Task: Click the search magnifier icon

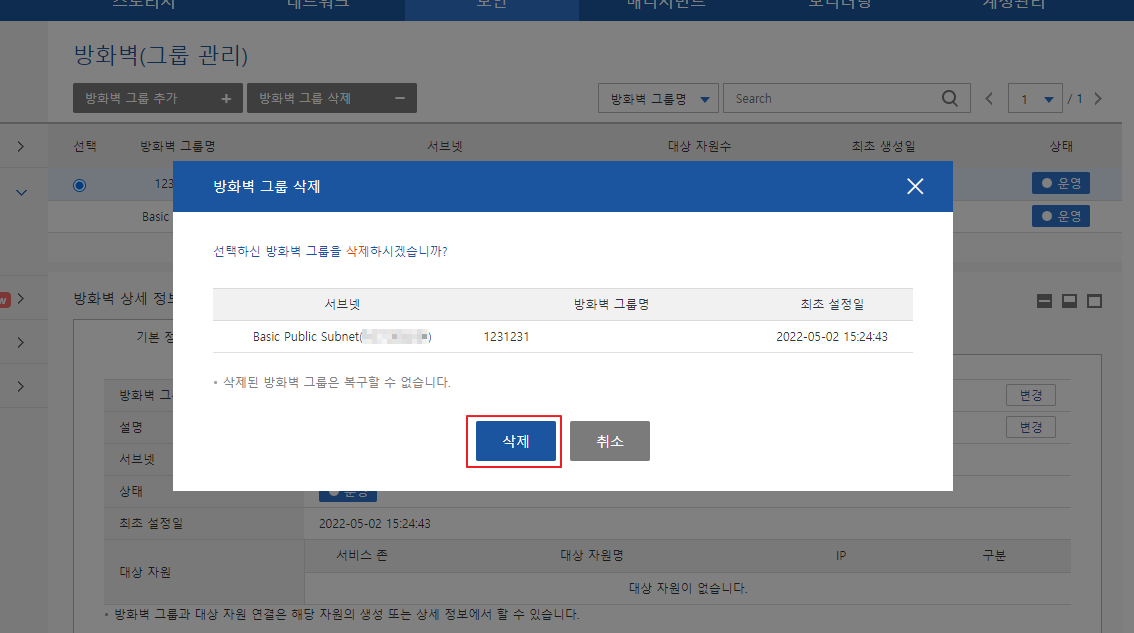Action: click(x=949, y=98)
